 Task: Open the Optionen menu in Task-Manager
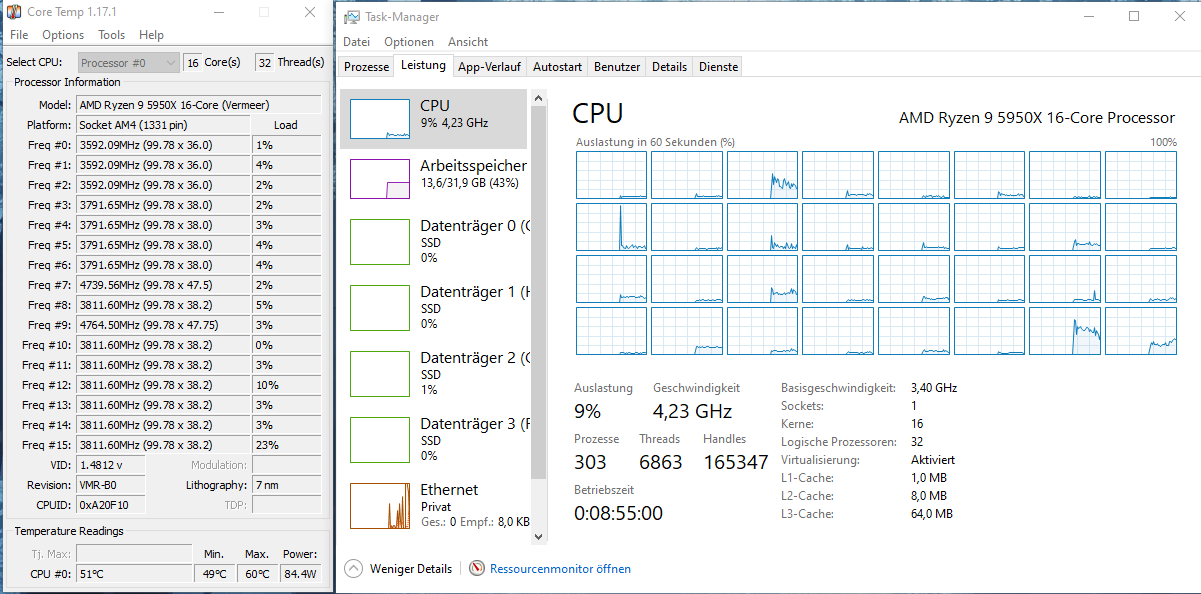[x=409, y=42]
